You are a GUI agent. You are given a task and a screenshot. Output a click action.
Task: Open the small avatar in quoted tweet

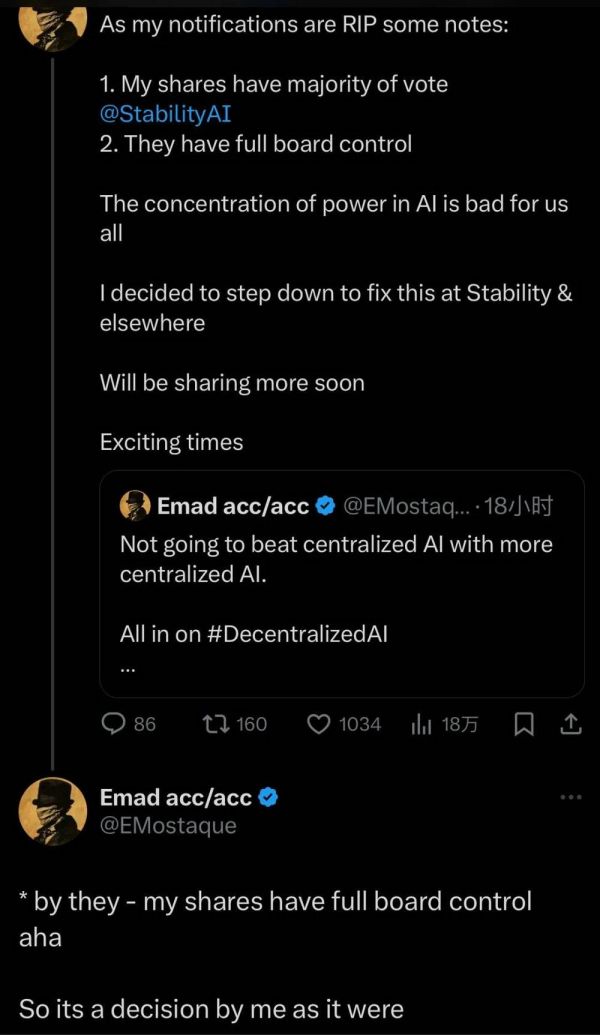point(135,506)
